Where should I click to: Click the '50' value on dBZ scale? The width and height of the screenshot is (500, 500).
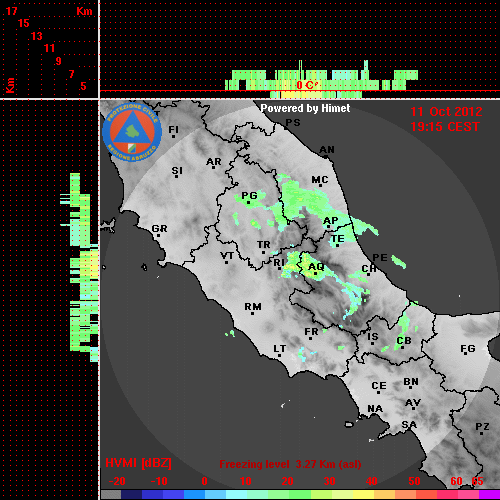coord(414,481)
